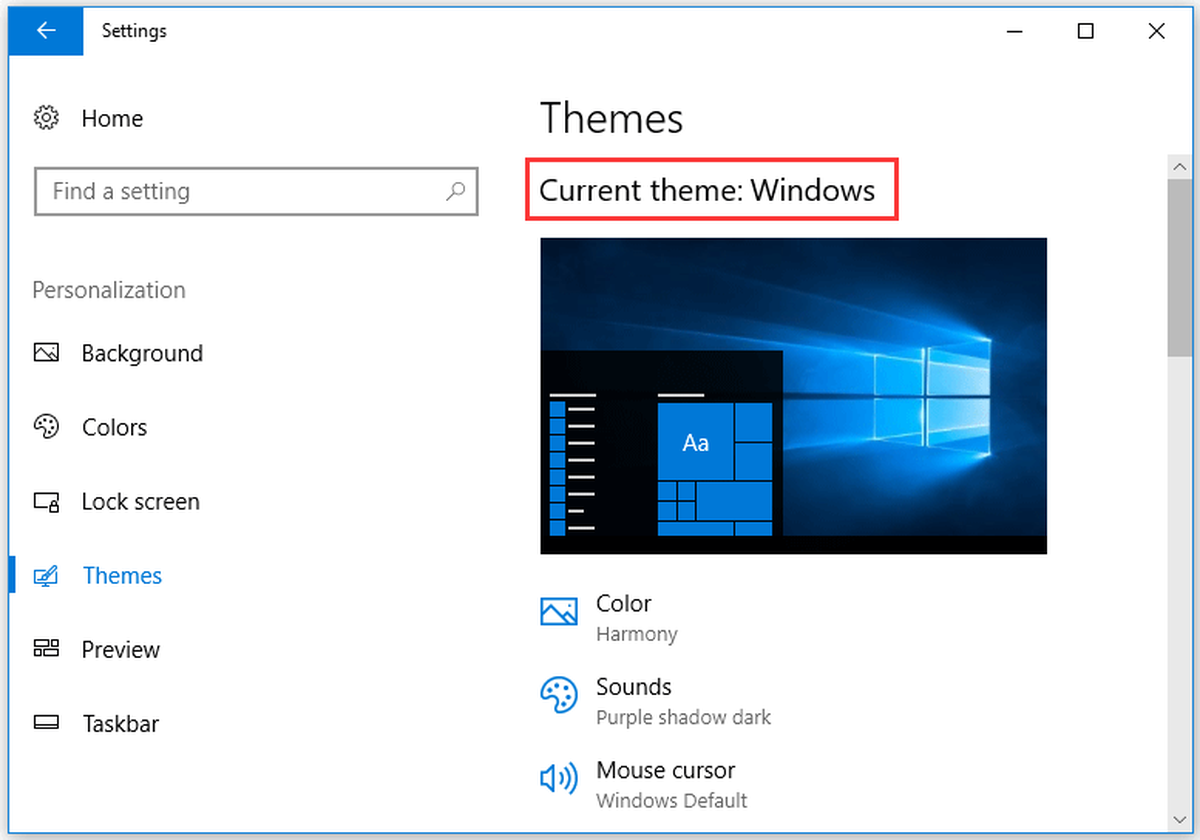Click the Taskbar icon in sidebar
The image size is (1200, 840).
click(x=46, y=723)
